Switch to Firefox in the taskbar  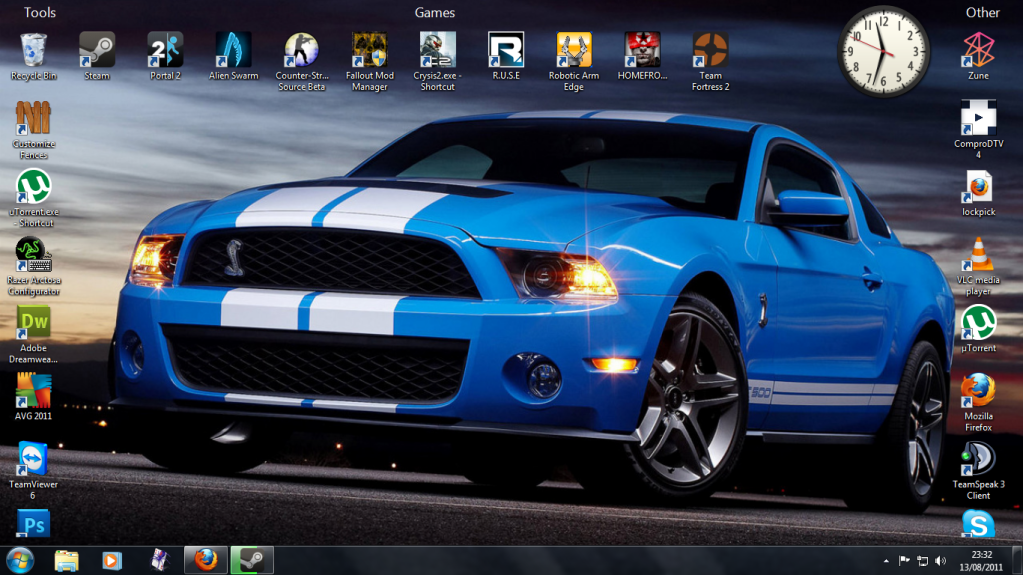(206, 559)
